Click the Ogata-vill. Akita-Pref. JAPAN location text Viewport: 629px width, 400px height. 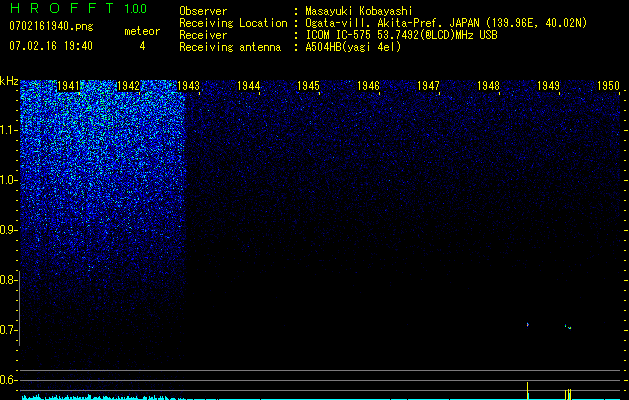[446, 23]
